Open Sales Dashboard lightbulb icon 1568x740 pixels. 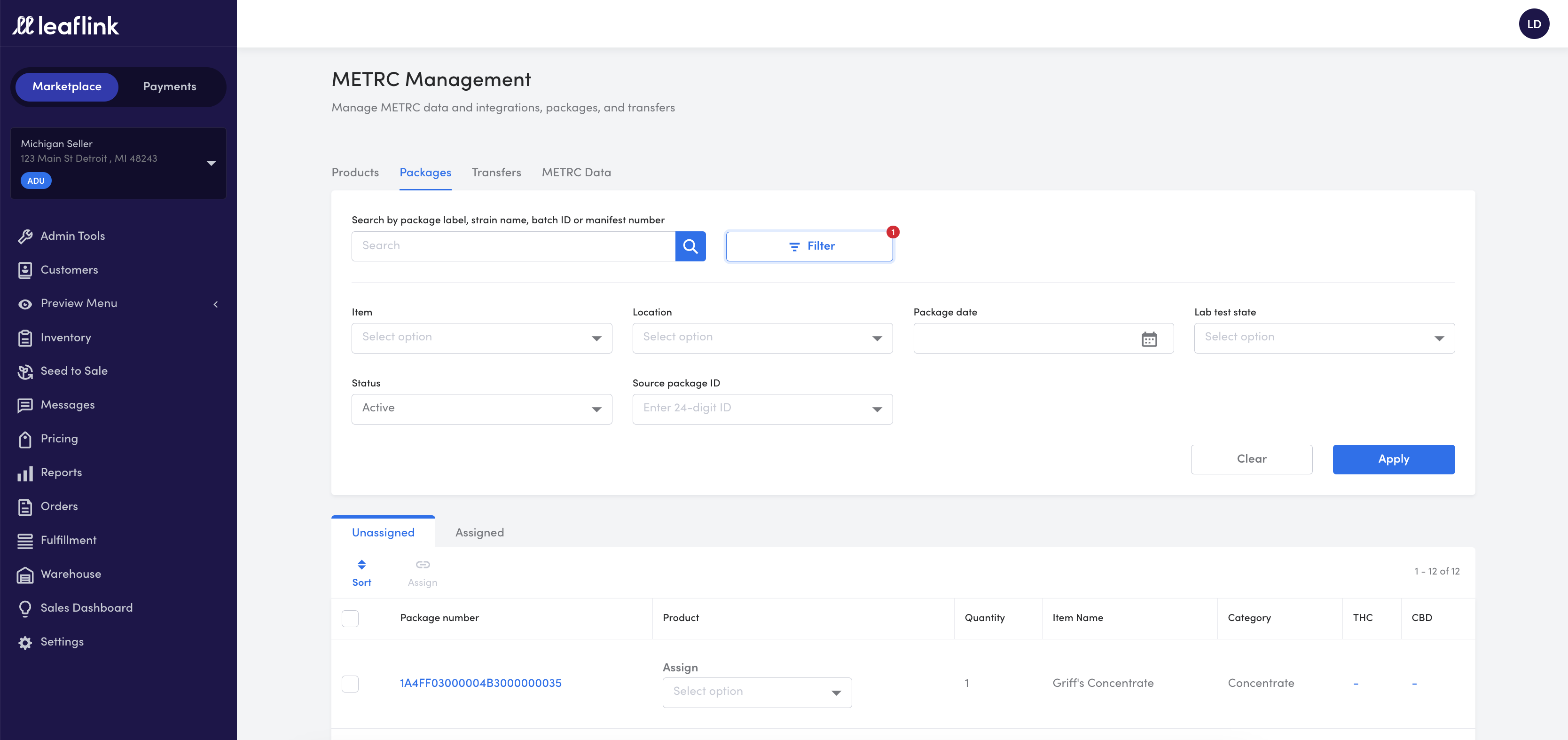click(25, 608)
